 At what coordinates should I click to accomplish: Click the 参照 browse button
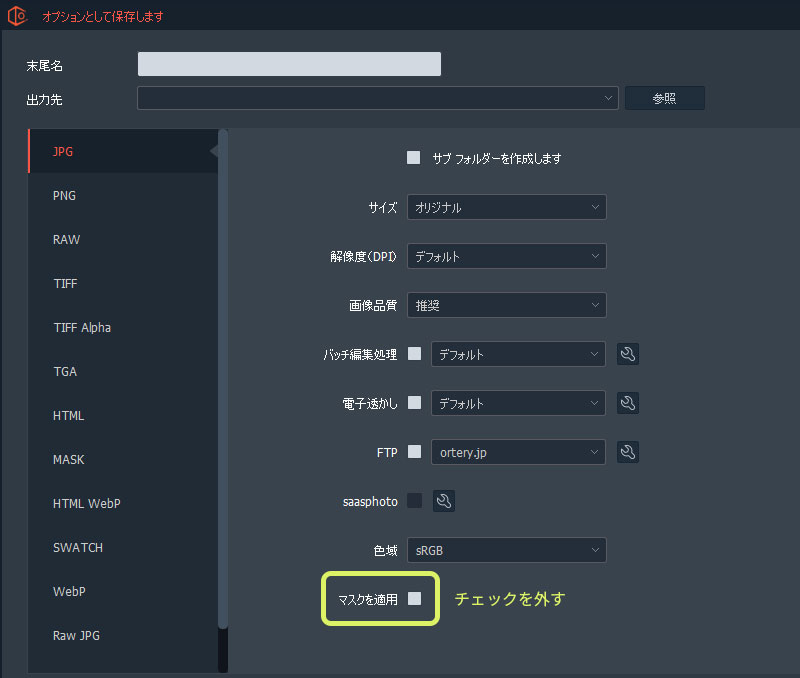point(664,98)
